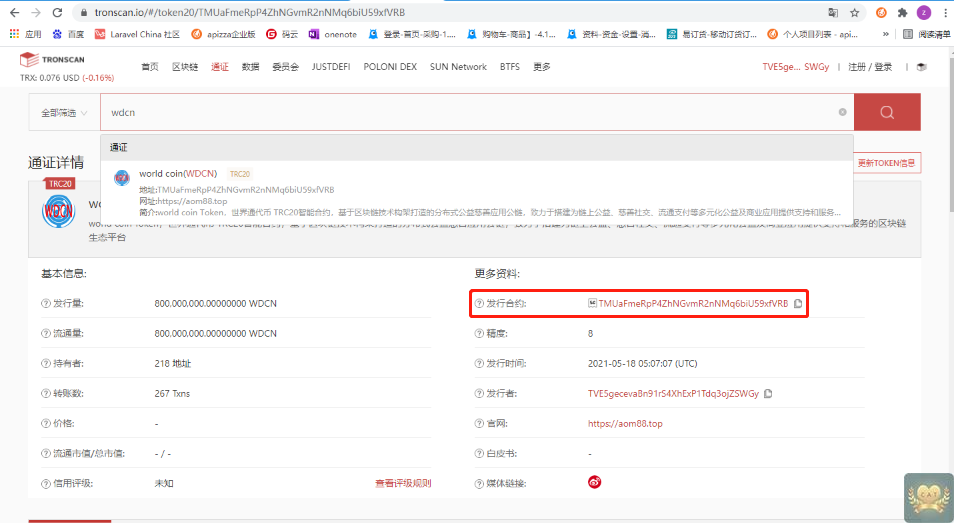Open the JUSTDEFI menu item
This screenshot has height=523, width=954.
[331, 67]
